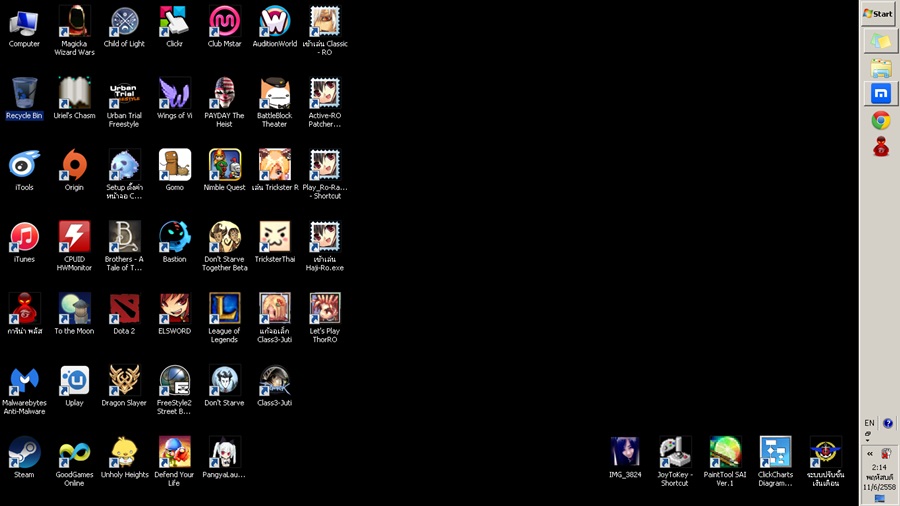900x506 pixels.
Task: Open GoodGames Online shortcut
Action: [74, 462]
